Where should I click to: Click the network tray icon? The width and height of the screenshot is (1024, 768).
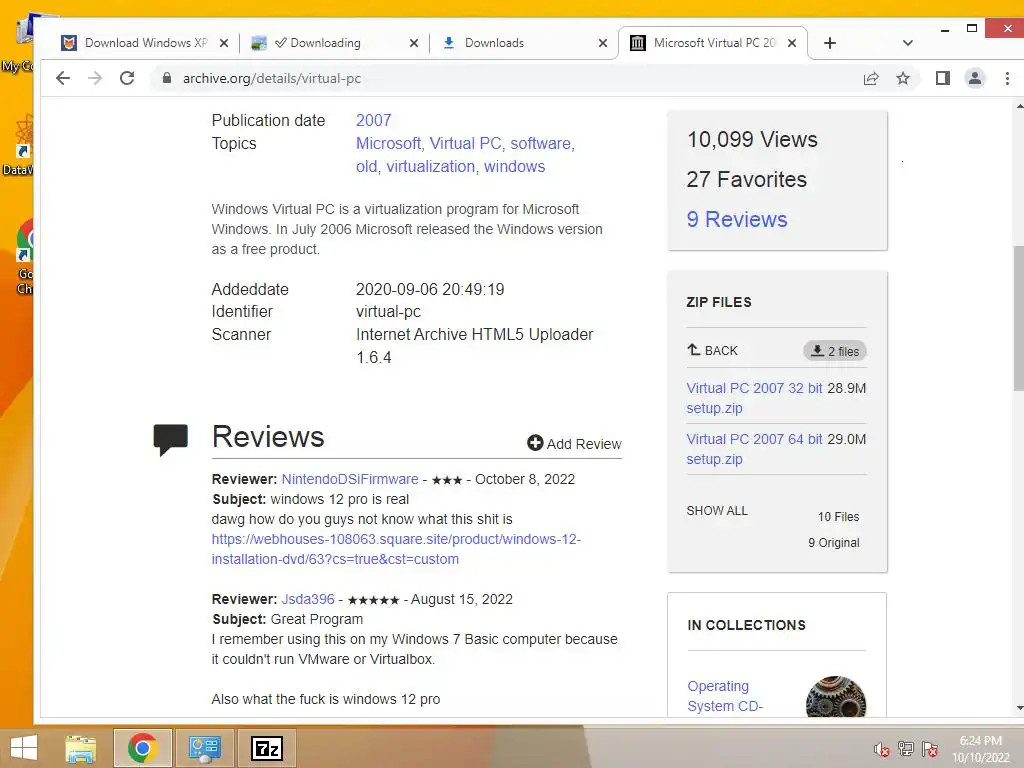pyautogui.click(x=906, y=749)
